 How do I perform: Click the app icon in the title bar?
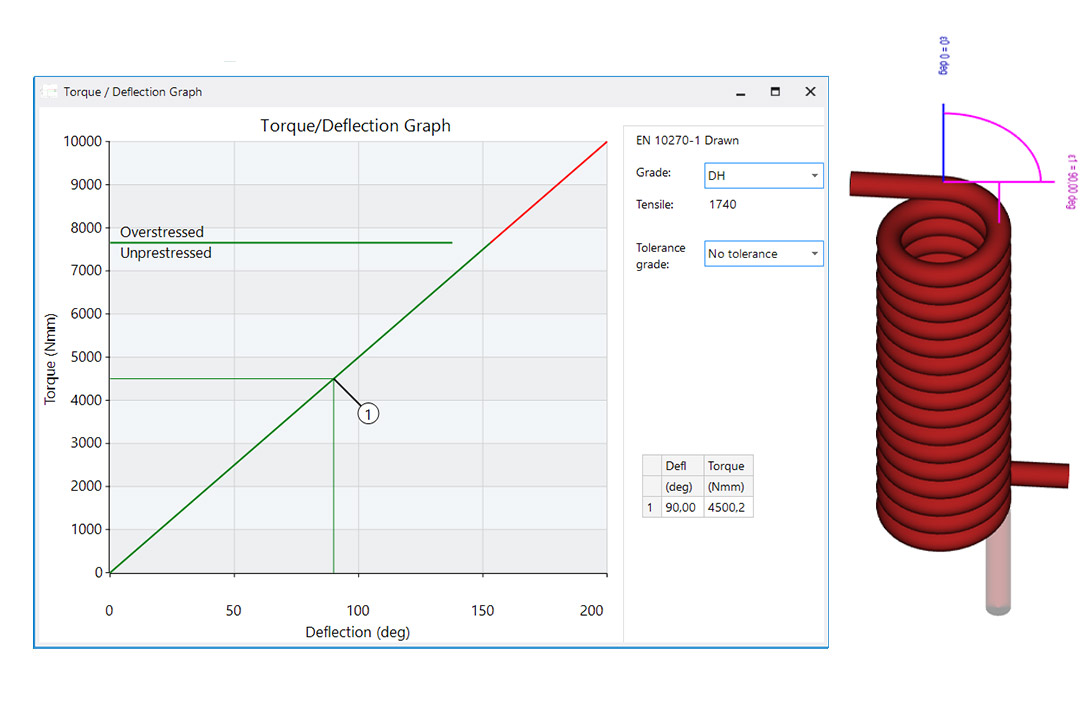click(x=50, y=92)
